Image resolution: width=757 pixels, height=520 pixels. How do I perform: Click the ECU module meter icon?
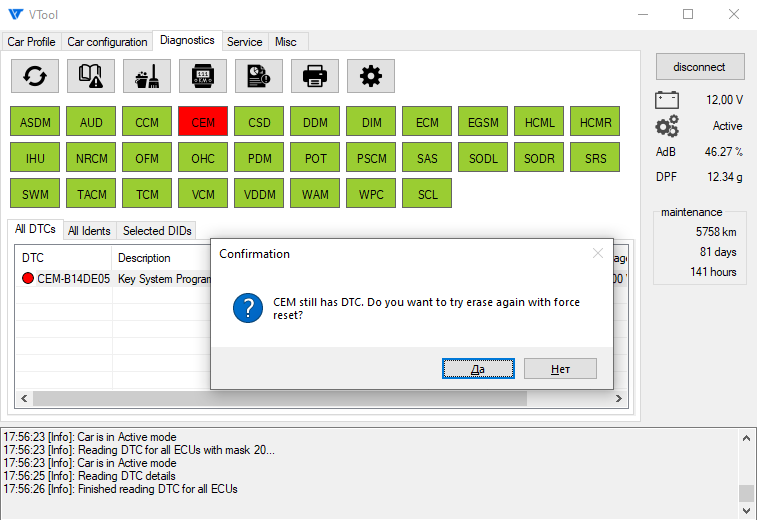coord(203,76)
